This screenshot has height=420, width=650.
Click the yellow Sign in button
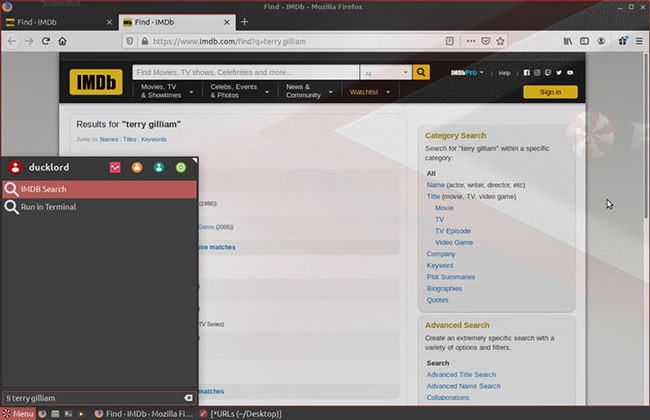(550, 92)
